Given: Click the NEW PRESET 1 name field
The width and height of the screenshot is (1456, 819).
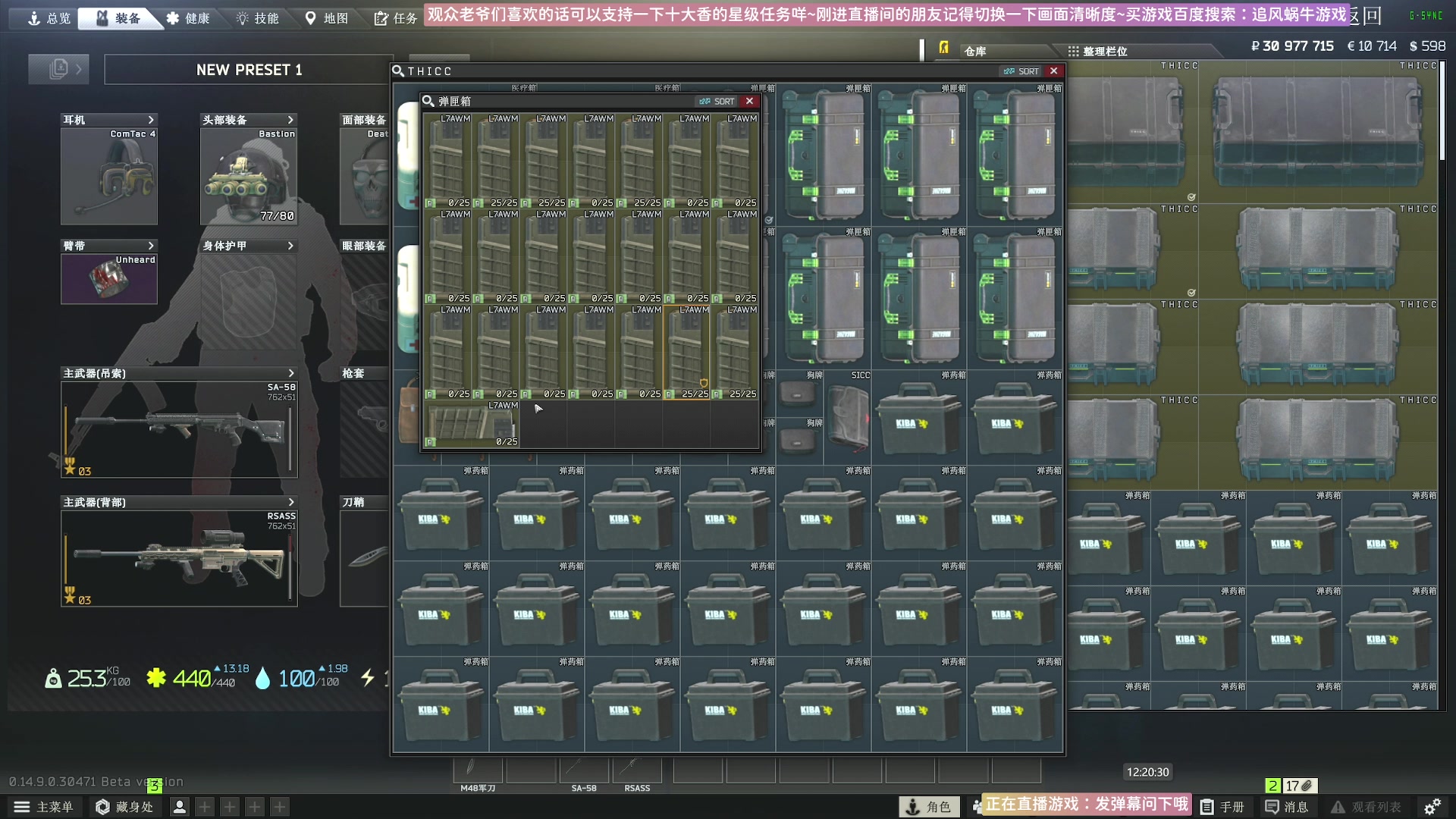Looking at the screenshot, I should tap(249, 70).
